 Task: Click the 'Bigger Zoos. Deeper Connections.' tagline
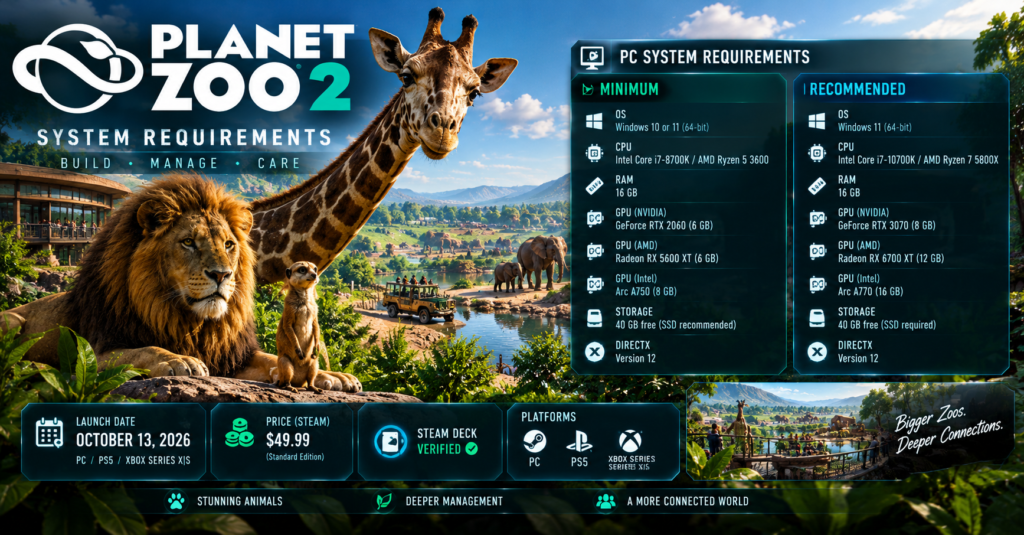point(948,429)
